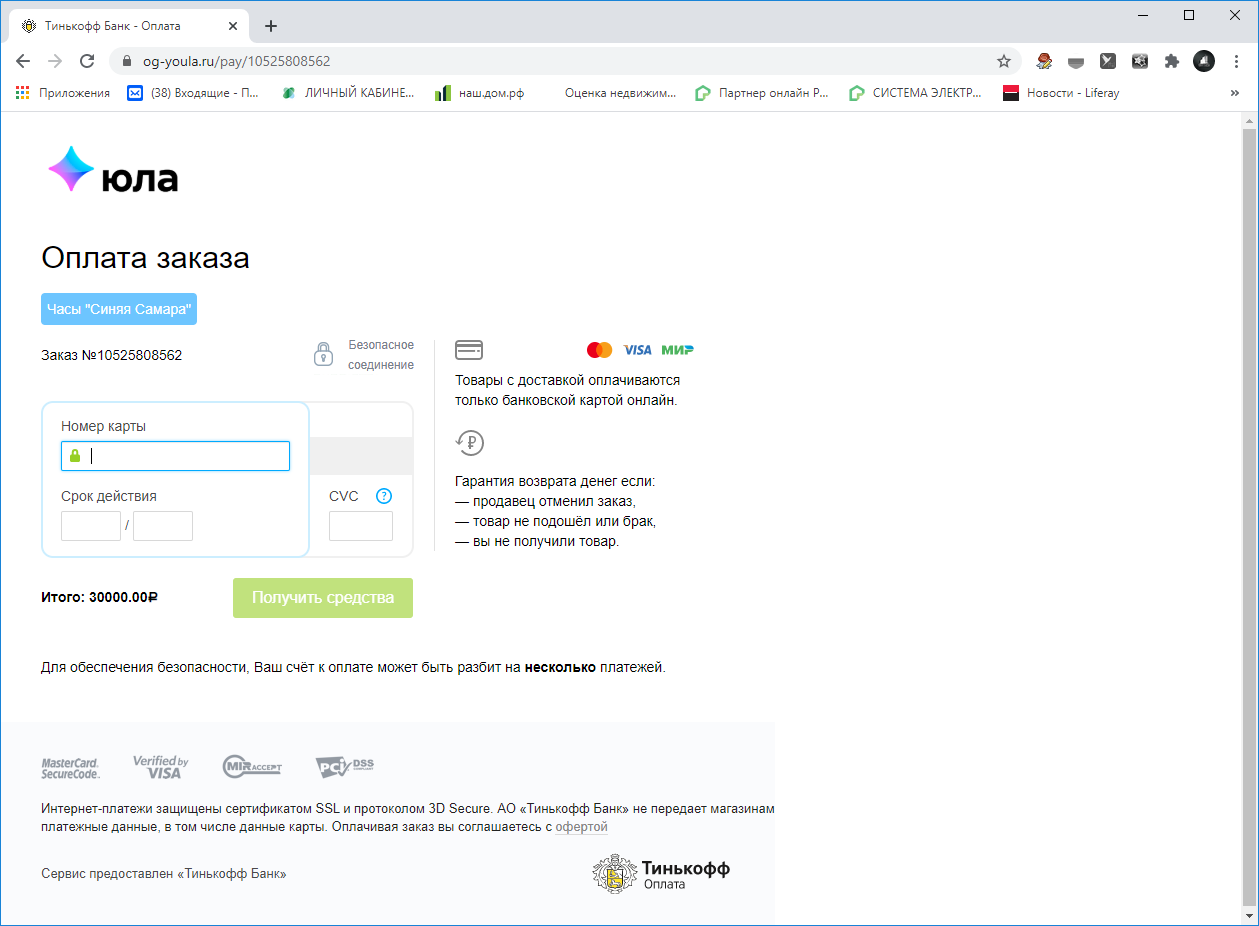Open ЛИЧНЫЙ КАБИНЕТ bookmark

(x=348, y=93)
